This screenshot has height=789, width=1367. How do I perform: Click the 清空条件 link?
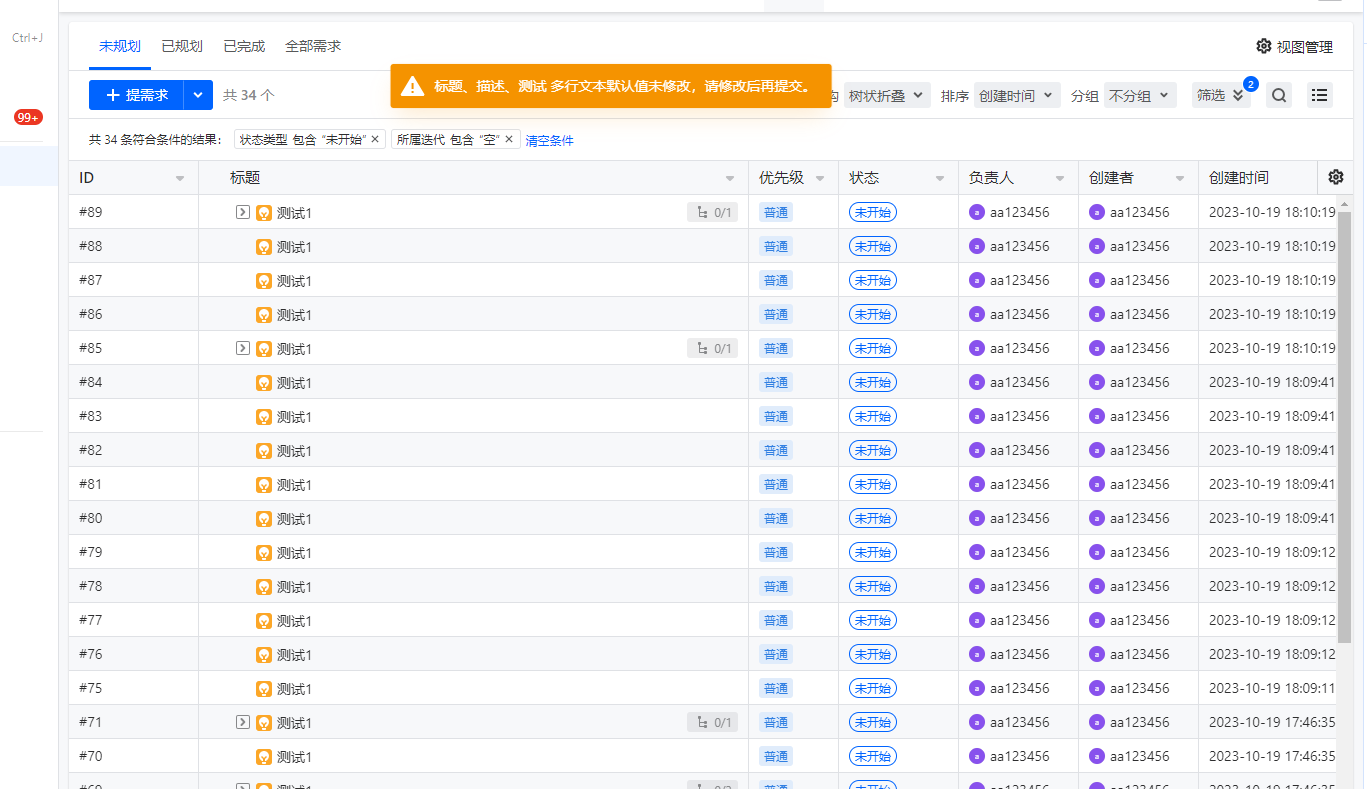[x=550, y=140]
